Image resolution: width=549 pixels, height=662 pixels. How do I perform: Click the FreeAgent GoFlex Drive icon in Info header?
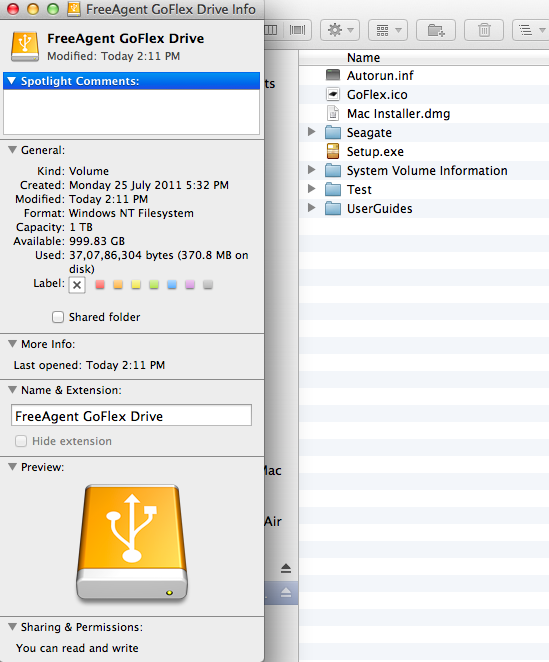[25, 46]
